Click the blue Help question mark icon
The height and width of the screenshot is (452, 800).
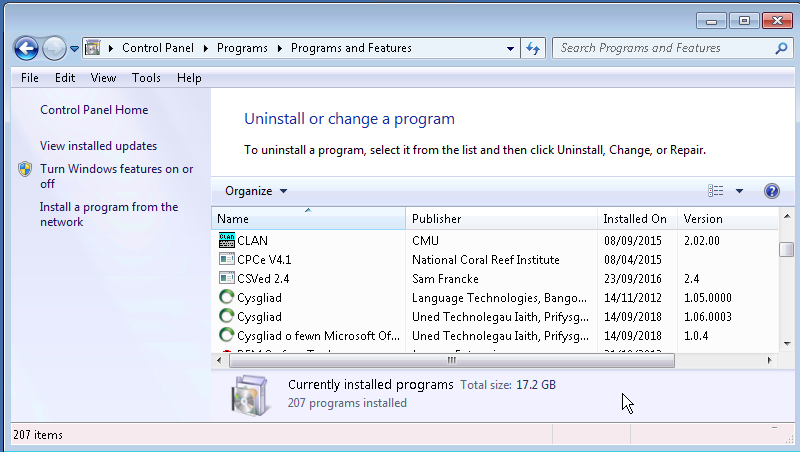[x=771, y=191]
